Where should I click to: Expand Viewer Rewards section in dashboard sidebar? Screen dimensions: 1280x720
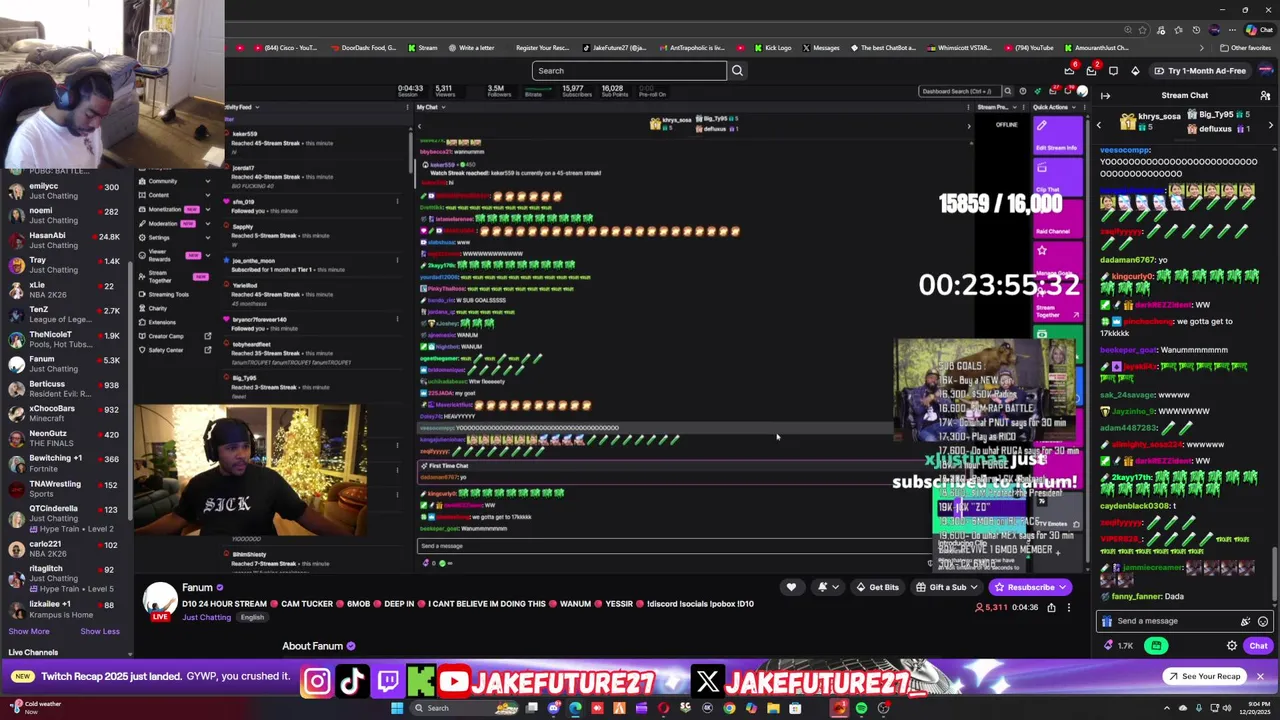point(207,255)
